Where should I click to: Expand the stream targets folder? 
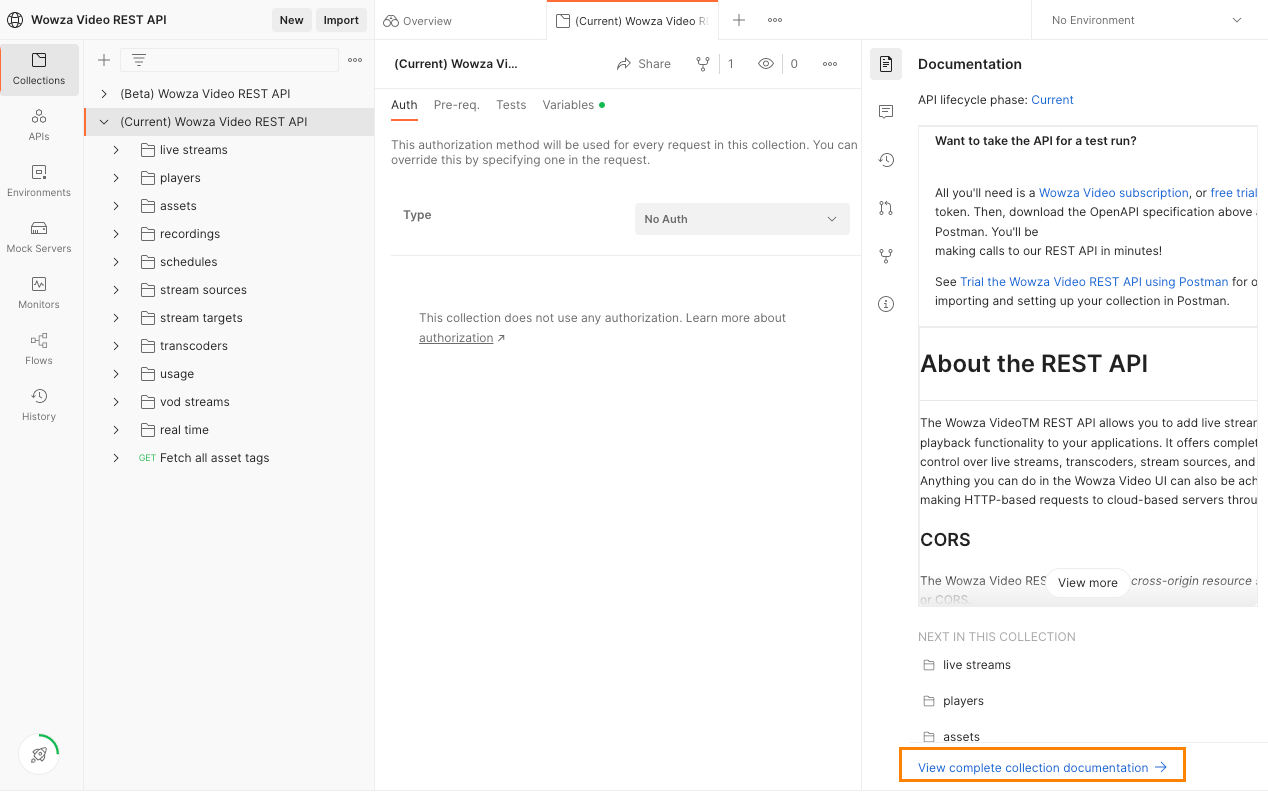pyautogui.click(x=116, y=318)
